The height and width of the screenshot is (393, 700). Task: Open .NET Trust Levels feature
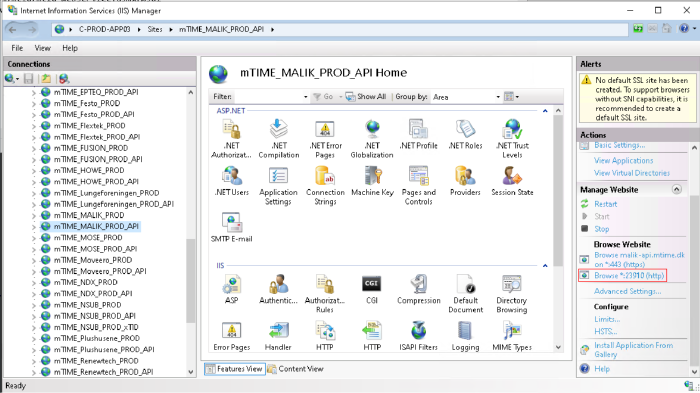(512, 138)
